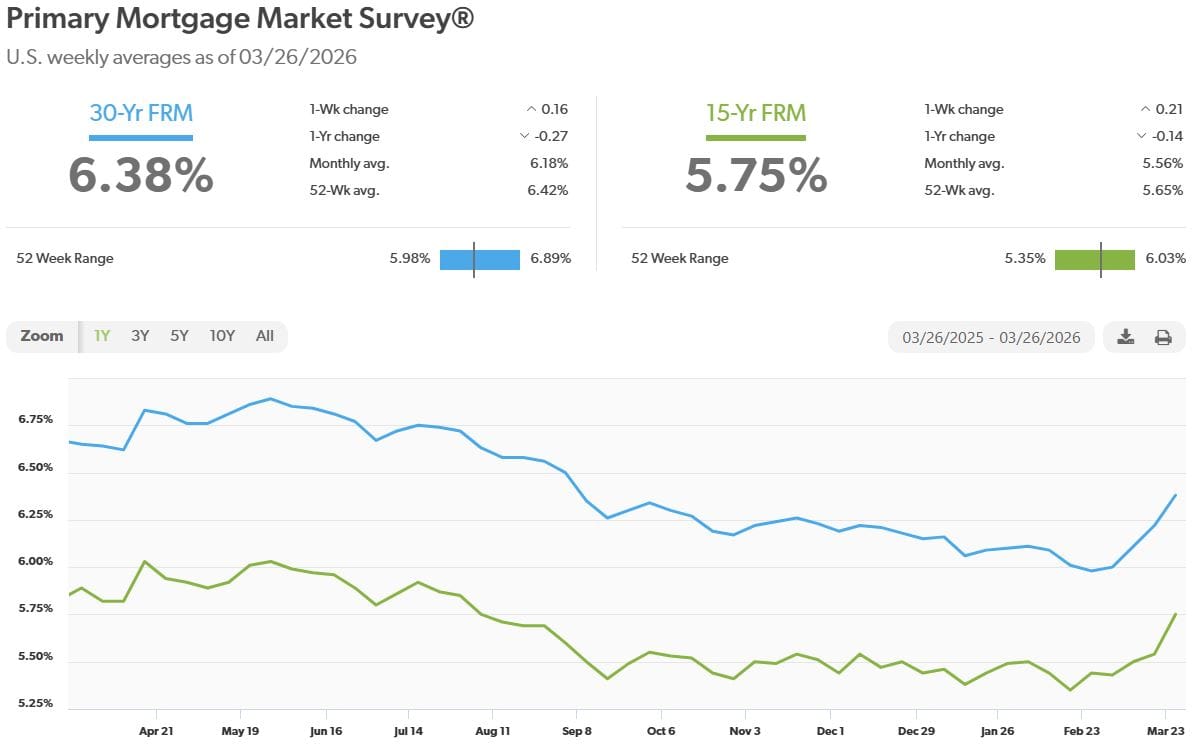Viewport: 1198px width, 752px height.
Task: Switch chart zoom to 3Y
Action: point(140,336)
